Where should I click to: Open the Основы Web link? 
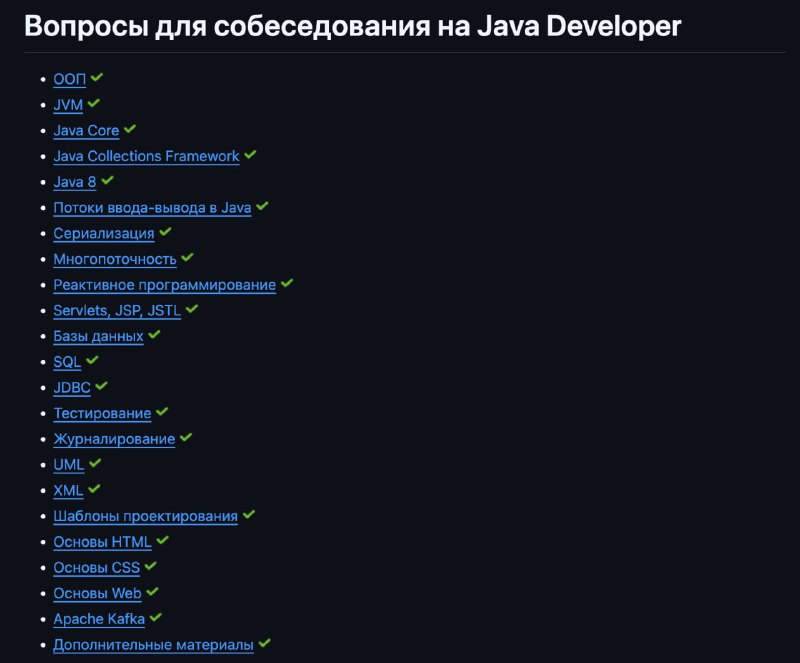pos(97,593)
